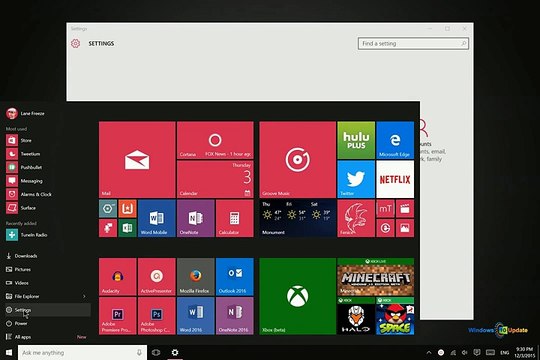Screen dimensions: 540x360
Task: Click the Windows Start button
Action: (9, 352)
